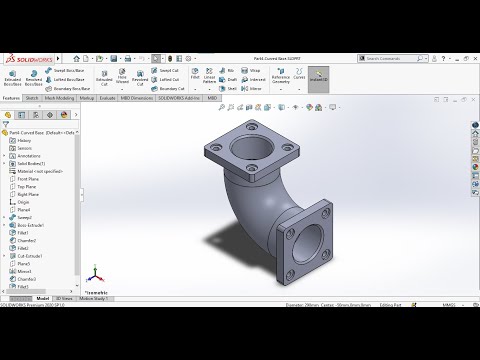
Task: Select the Shell feature tool
Action: pyautogui.click(x=228, y=89)
